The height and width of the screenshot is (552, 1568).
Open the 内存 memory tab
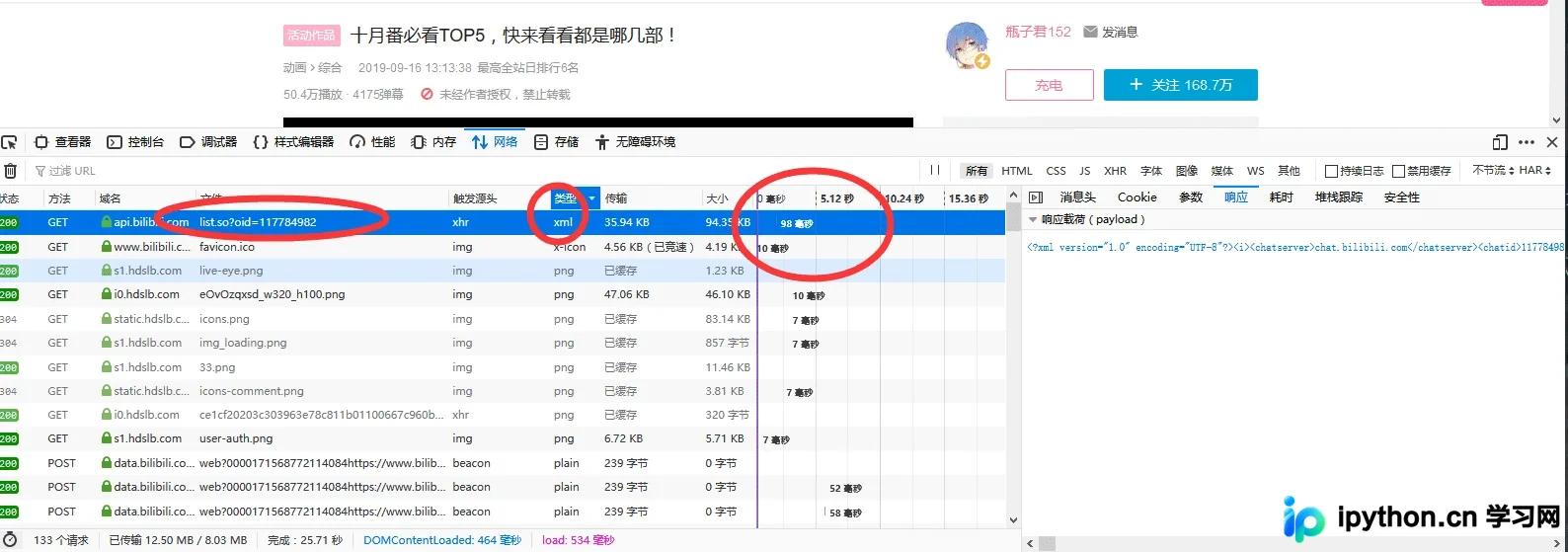[x=433, y=142]
